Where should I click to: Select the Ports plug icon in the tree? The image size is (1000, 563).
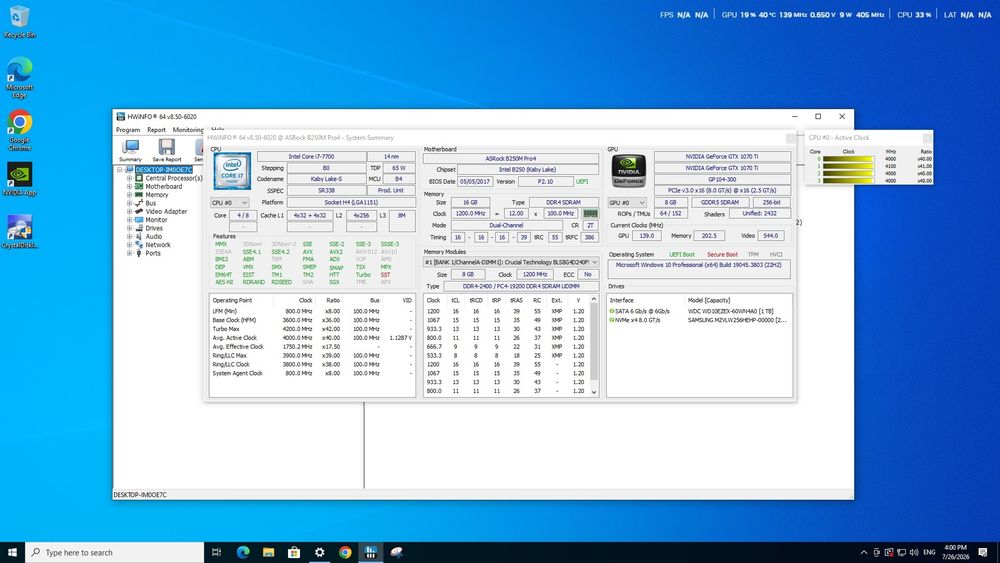click(138, 253)
